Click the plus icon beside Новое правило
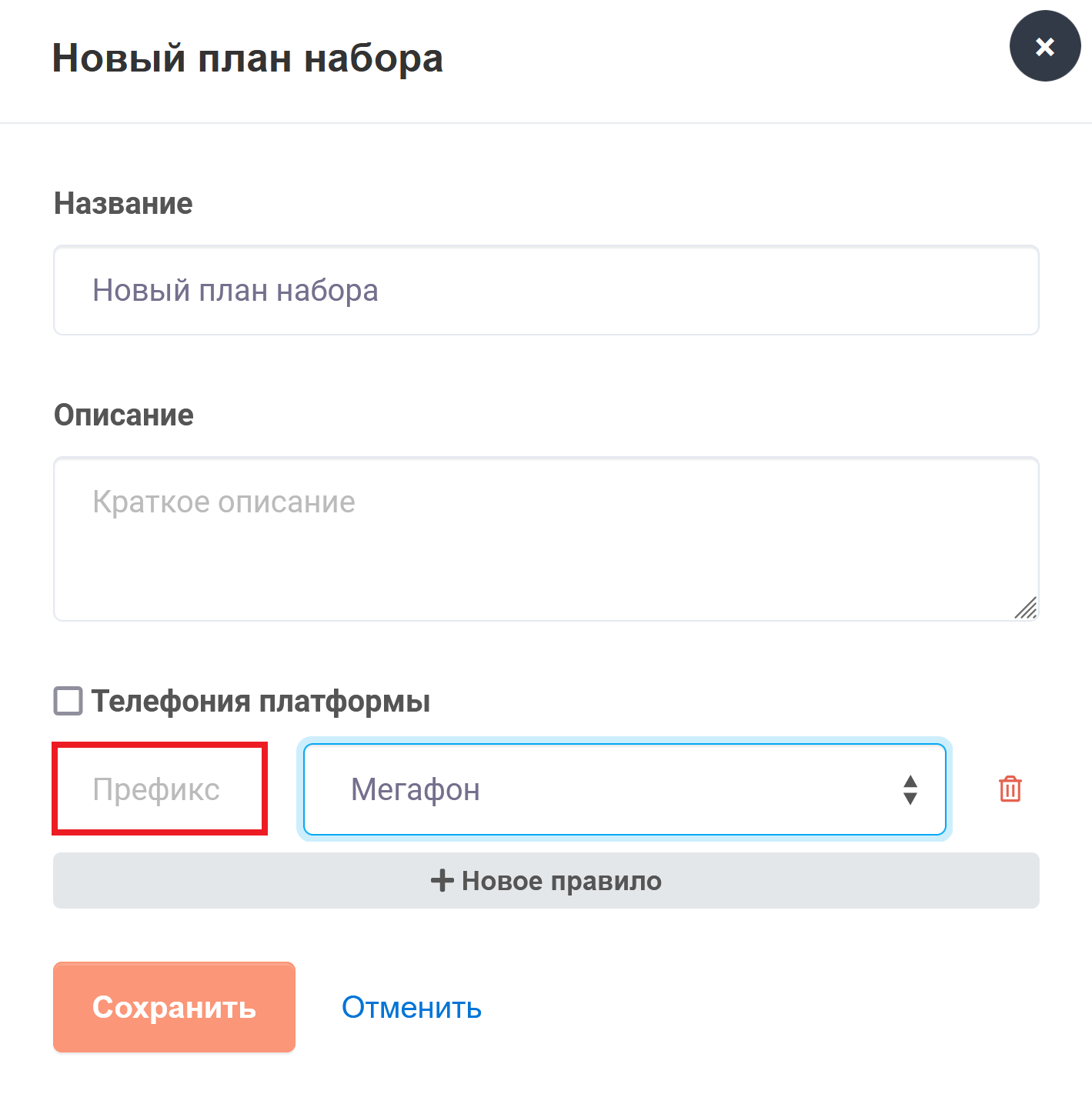This screenshot has width=1092, height=1104. click(x=442, y=881)
